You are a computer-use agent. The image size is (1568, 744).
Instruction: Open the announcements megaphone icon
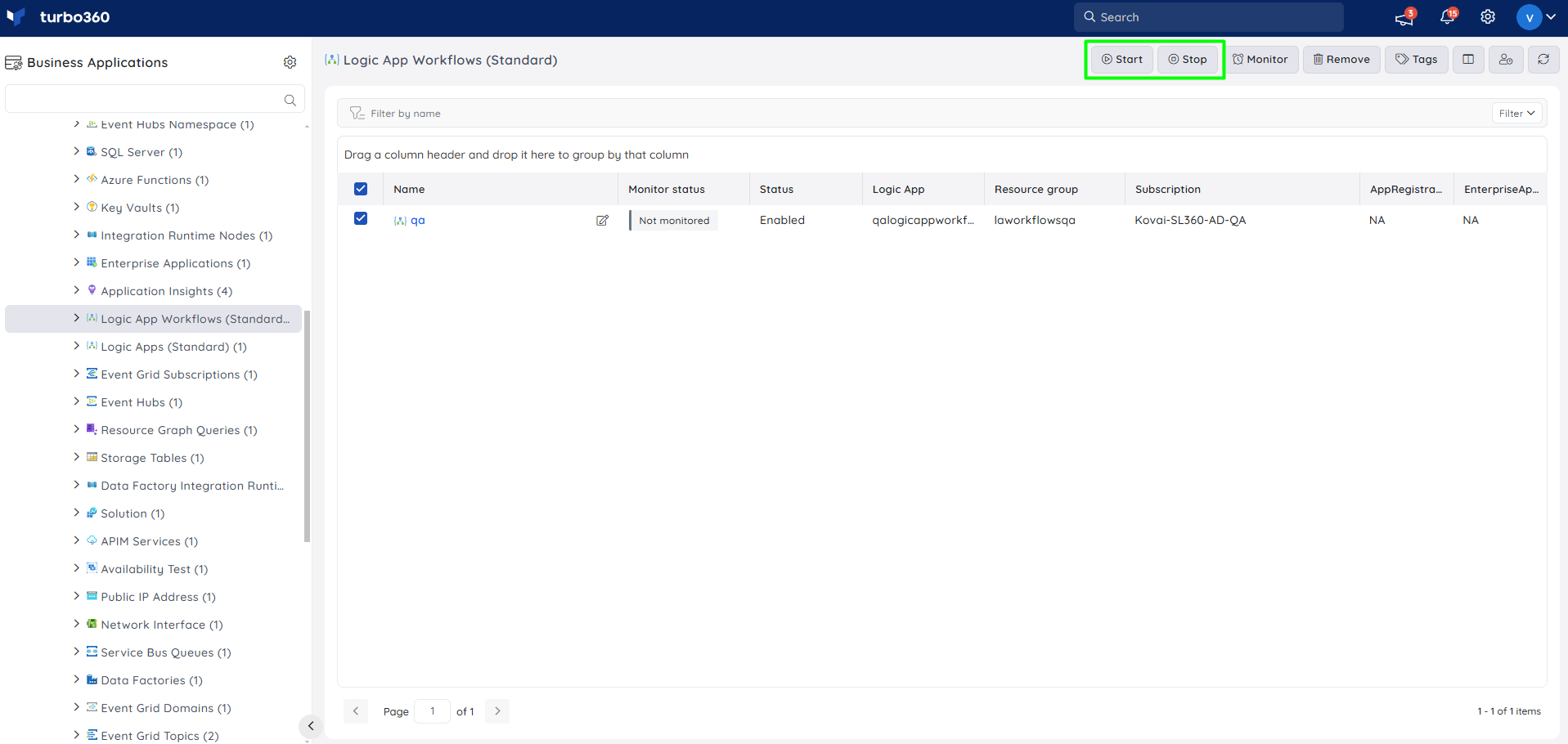pyautogui.click(x=1404, y=17)
